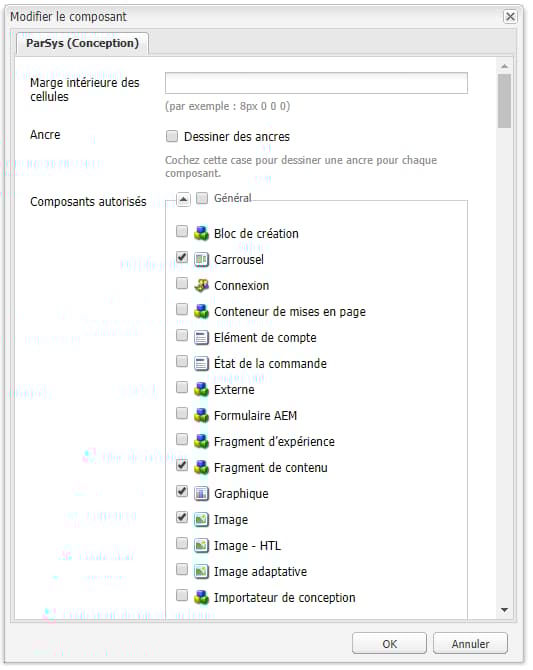Click the Fragment de contenu icon
The width and height of the screenshot is (533, 670).
[x=201, y=468]
